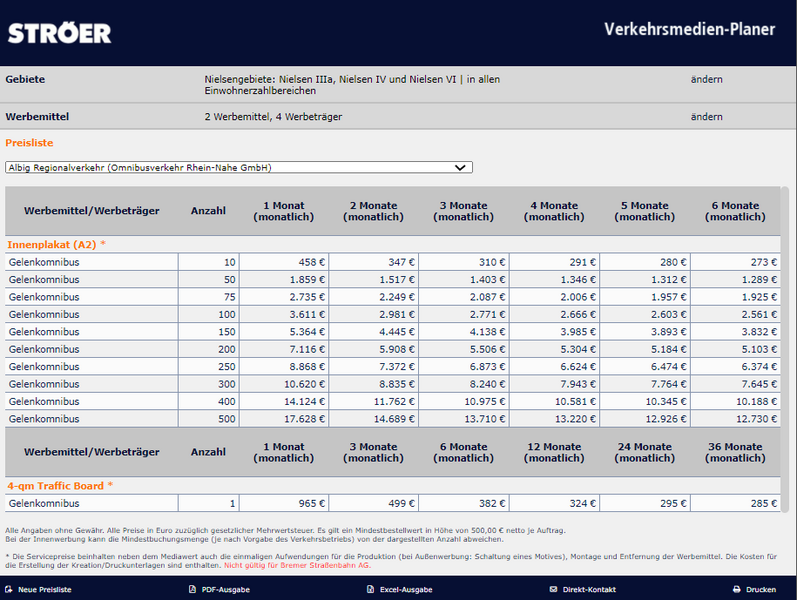The width and height of the screenshot is (797, 600).
Task: Open PDF-Ausgabe link
Action: (x=226, y=589)
